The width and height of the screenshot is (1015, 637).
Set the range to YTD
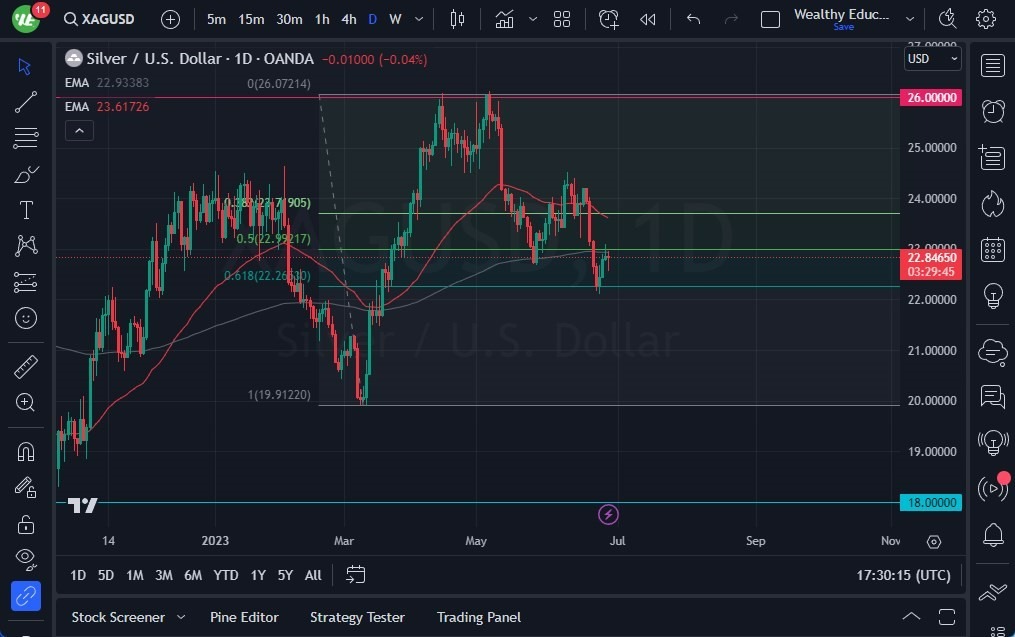tap(226, 575)
